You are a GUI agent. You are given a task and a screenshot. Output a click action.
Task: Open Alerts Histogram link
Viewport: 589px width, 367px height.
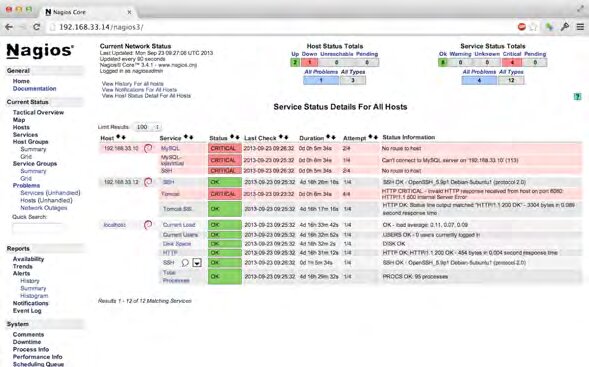point(34,296)
